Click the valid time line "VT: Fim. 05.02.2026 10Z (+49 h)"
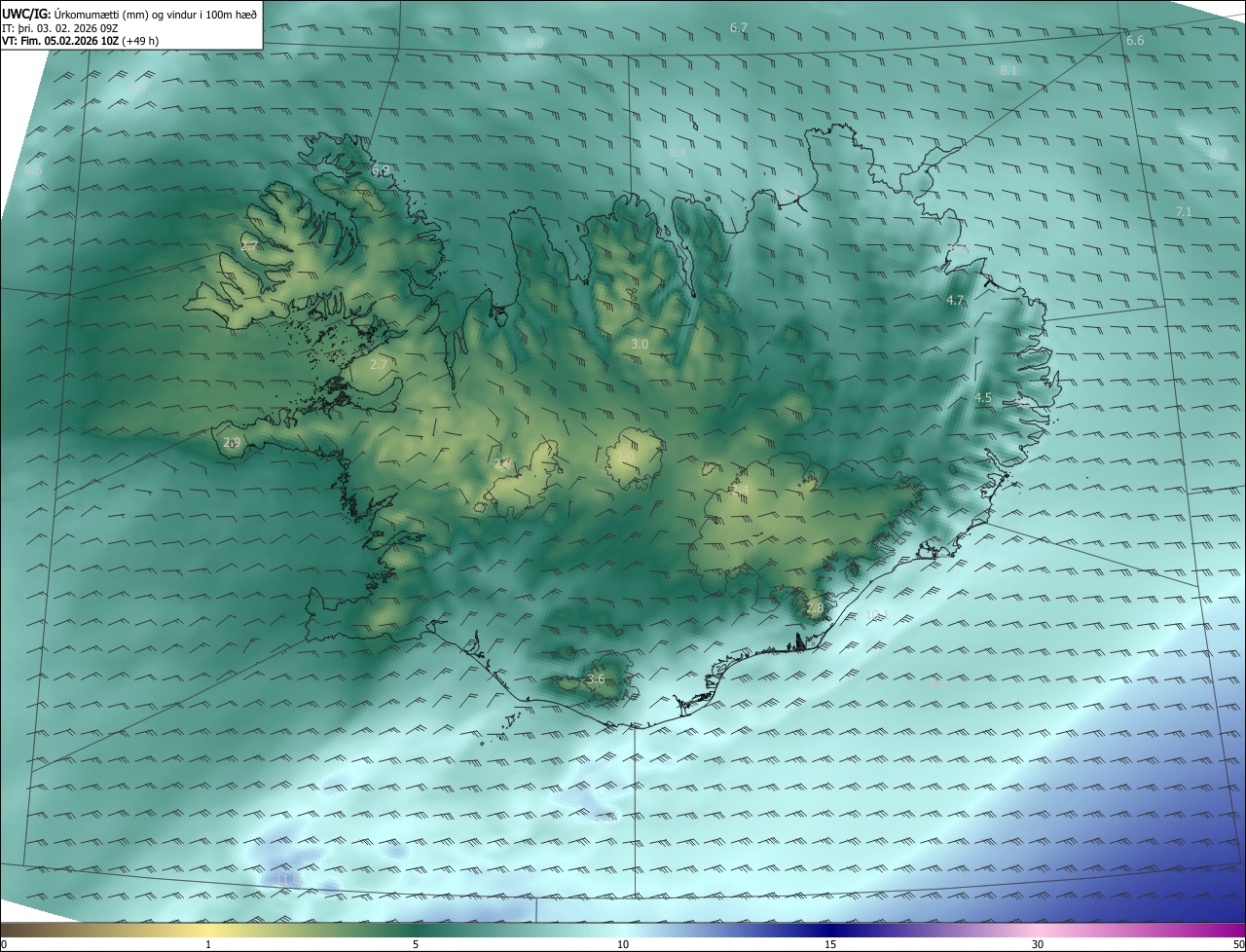 [x=81, y=41]
